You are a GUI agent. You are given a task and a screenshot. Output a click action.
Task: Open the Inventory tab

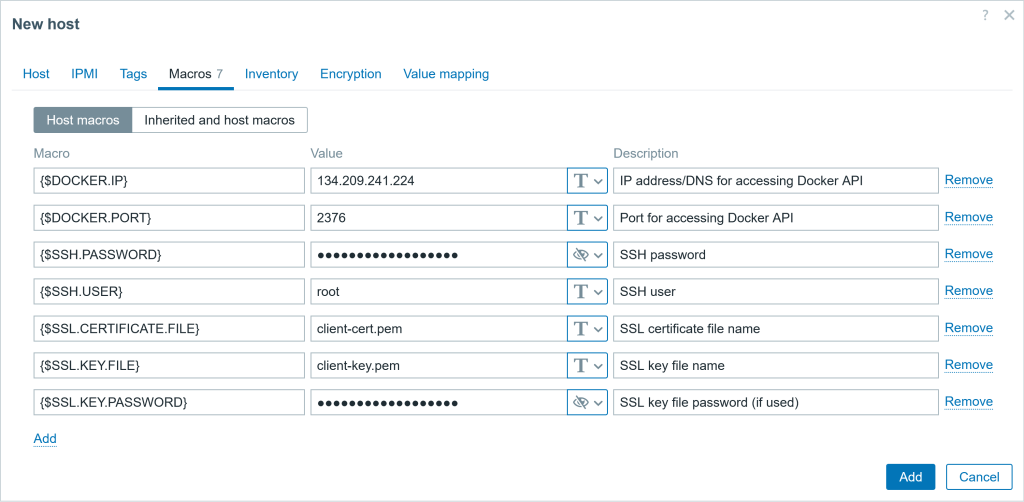[x=271, y=74]
